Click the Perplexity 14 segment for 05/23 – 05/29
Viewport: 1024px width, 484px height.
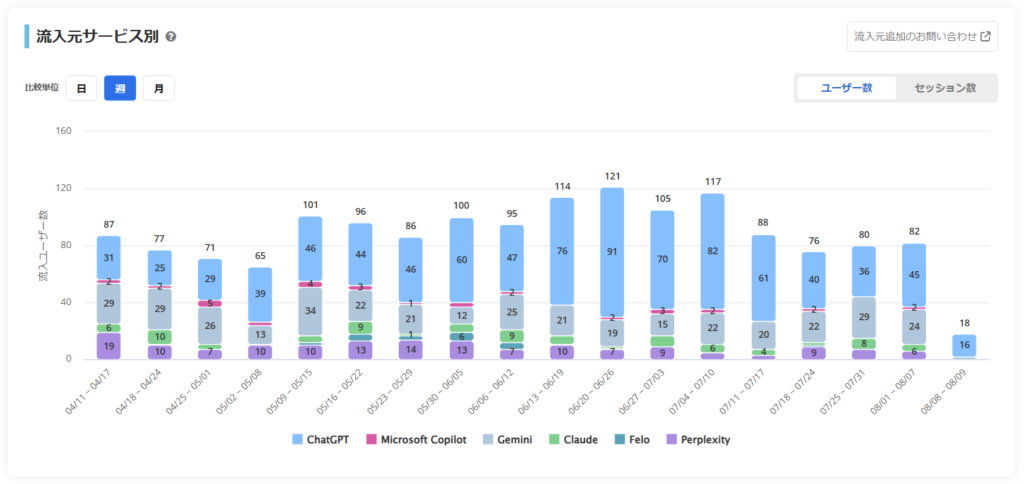pyautogui.click(x=411, y=349)
